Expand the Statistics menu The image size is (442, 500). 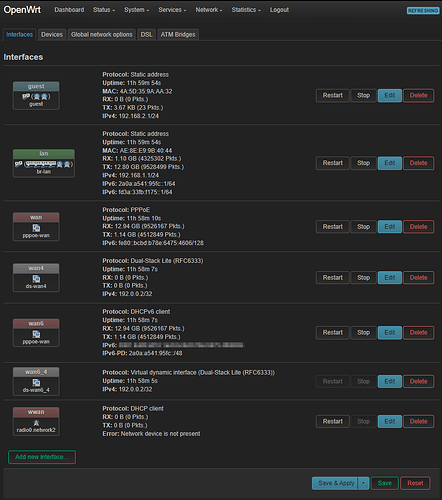tap(246, 10)
